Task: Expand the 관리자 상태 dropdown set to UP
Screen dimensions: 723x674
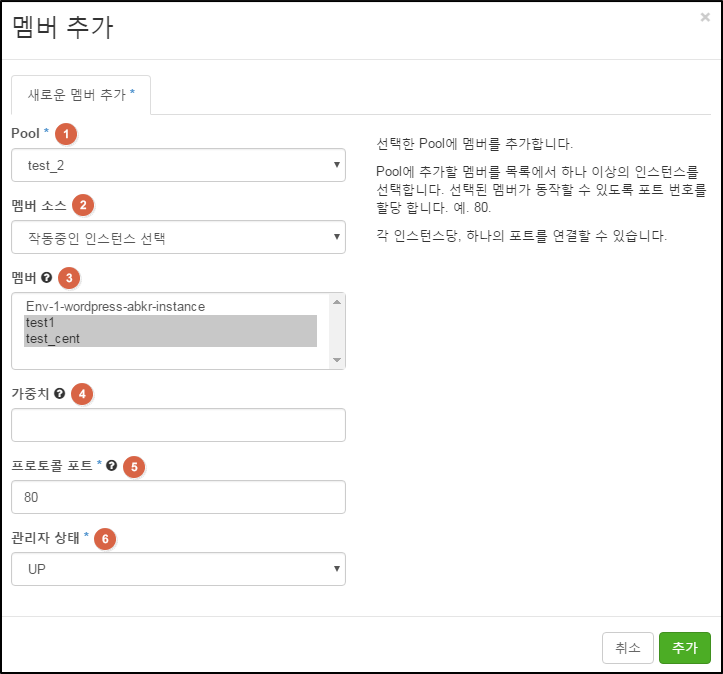Action: point(178,569)
